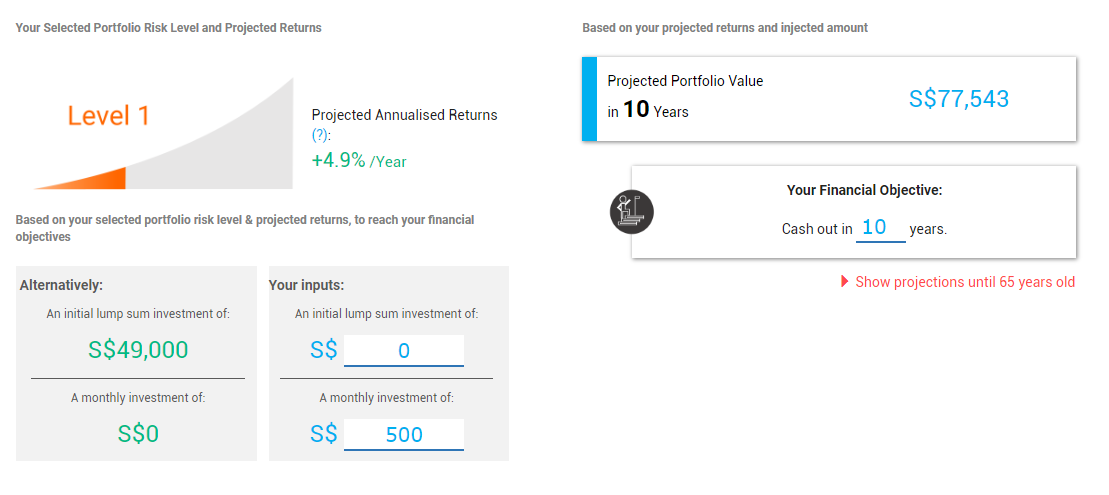The width and height of the screenshot is (1109, 495).
Task: Click the +4.9% /Year returns figure
Action: [358, 161]
